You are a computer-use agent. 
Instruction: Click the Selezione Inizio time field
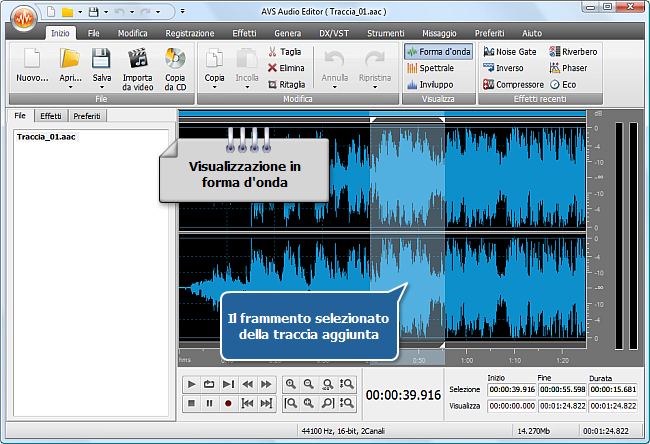coord(510,389)
